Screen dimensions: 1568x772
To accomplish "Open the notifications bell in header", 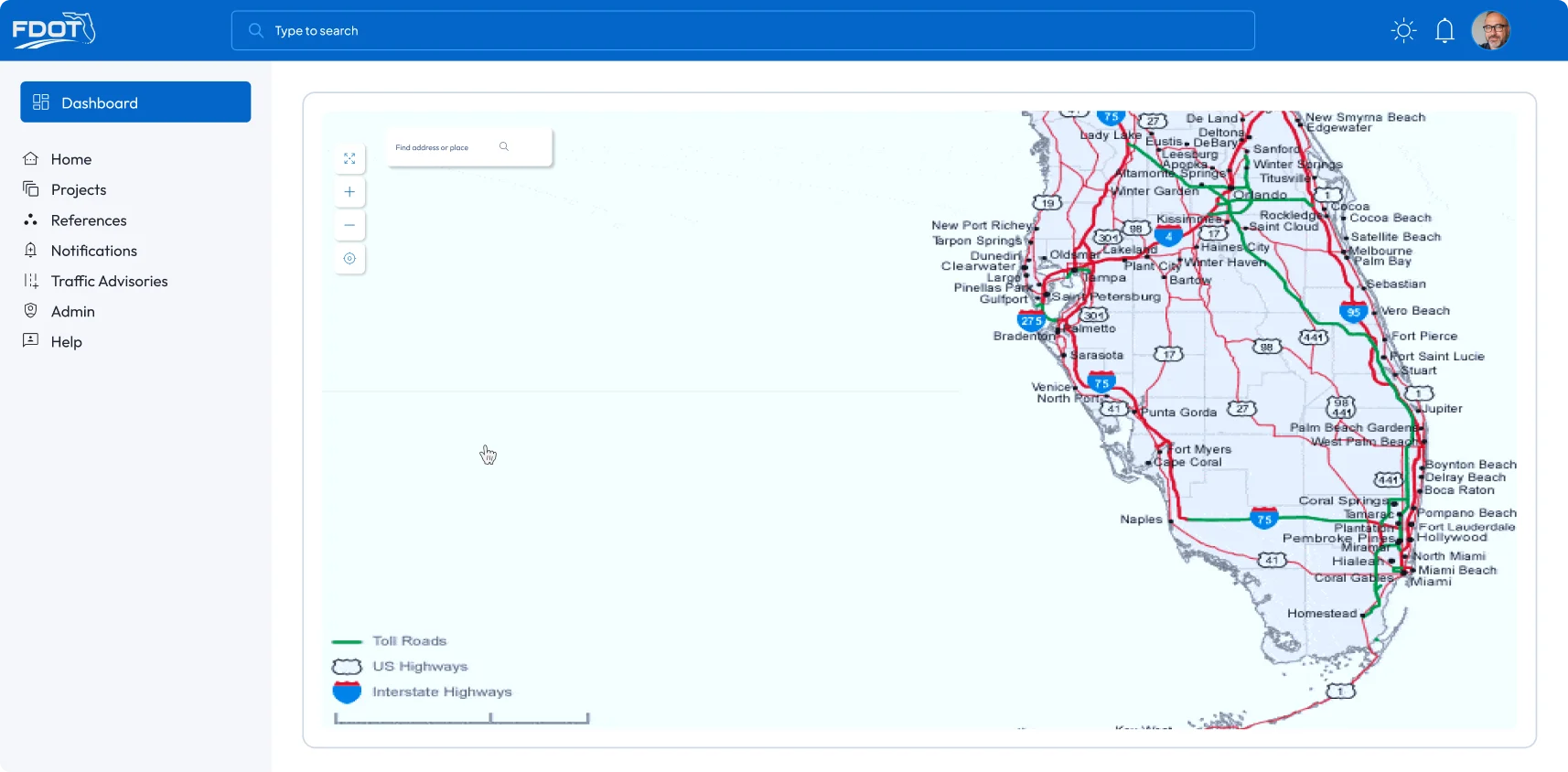I will pos(1444,31).
